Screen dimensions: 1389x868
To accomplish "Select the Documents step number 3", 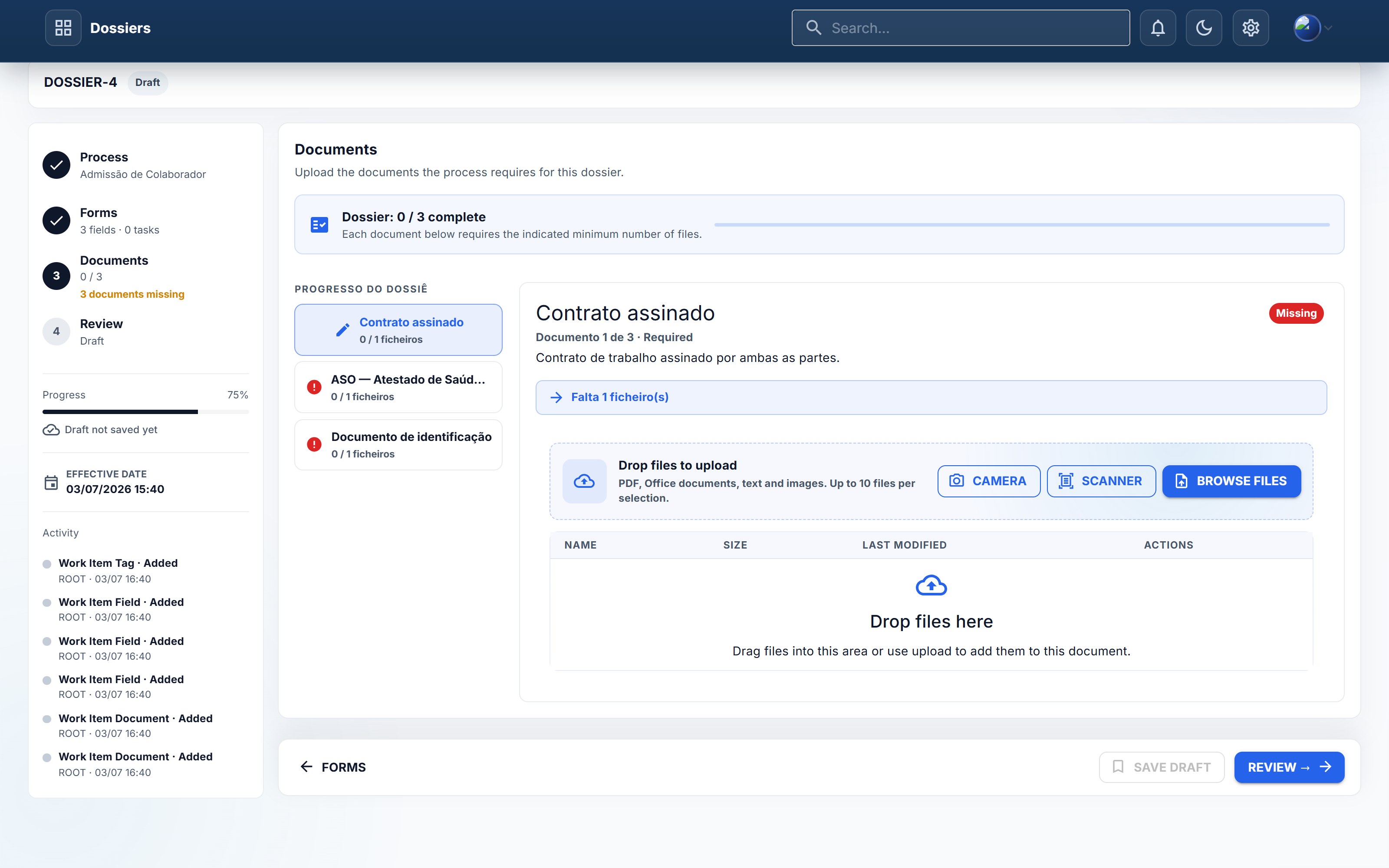I will (x=56, y=276).
